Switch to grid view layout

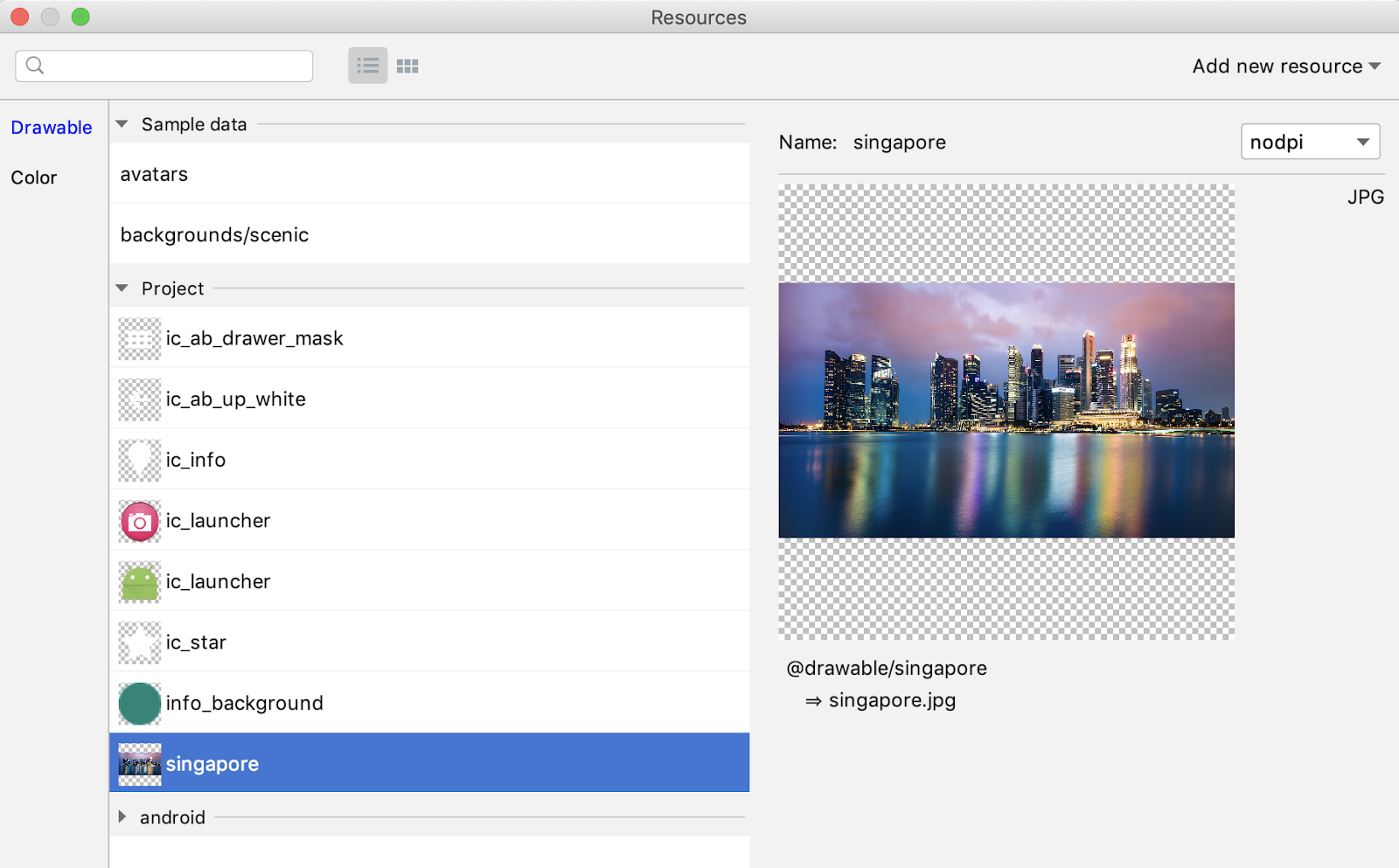coord(407,66)
